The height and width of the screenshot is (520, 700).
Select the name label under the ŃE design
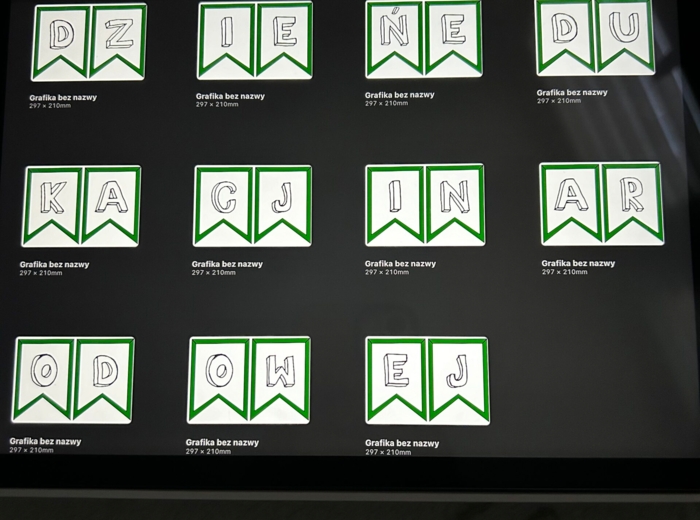pos(399,95)
